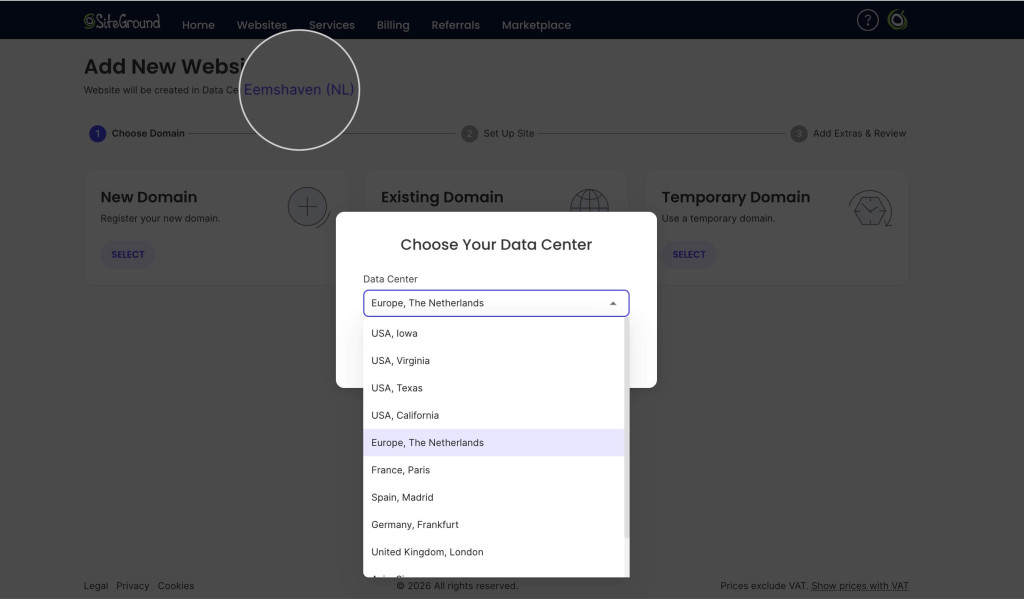This screenshot has width=1024, height=599.
Task: Click the Existing Domain globe icon
Action: click(589, 201)
